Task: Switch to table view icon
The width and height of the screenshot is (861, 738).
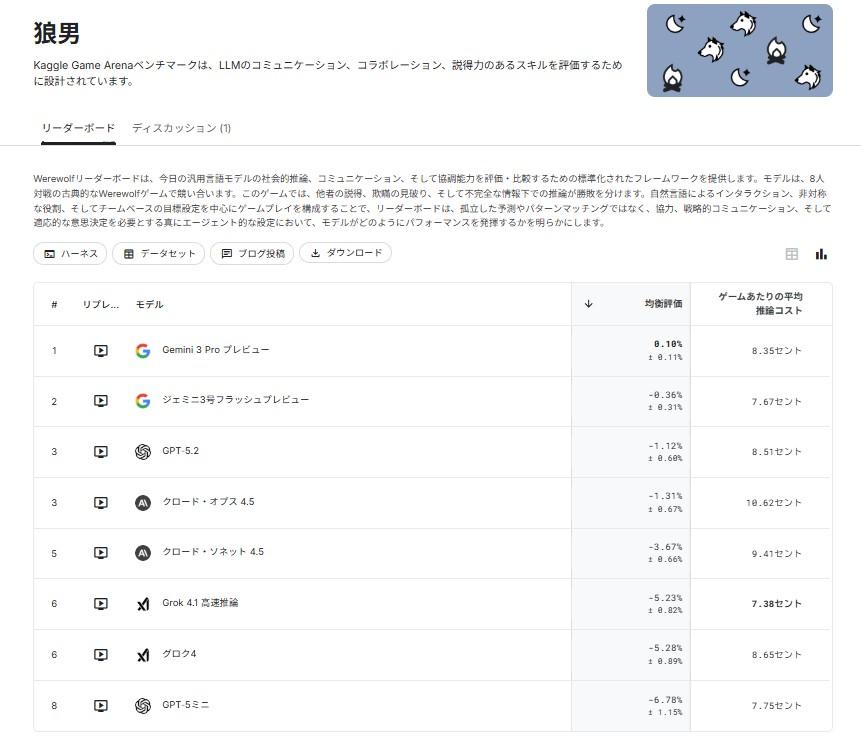Action: tap(792, 254)
